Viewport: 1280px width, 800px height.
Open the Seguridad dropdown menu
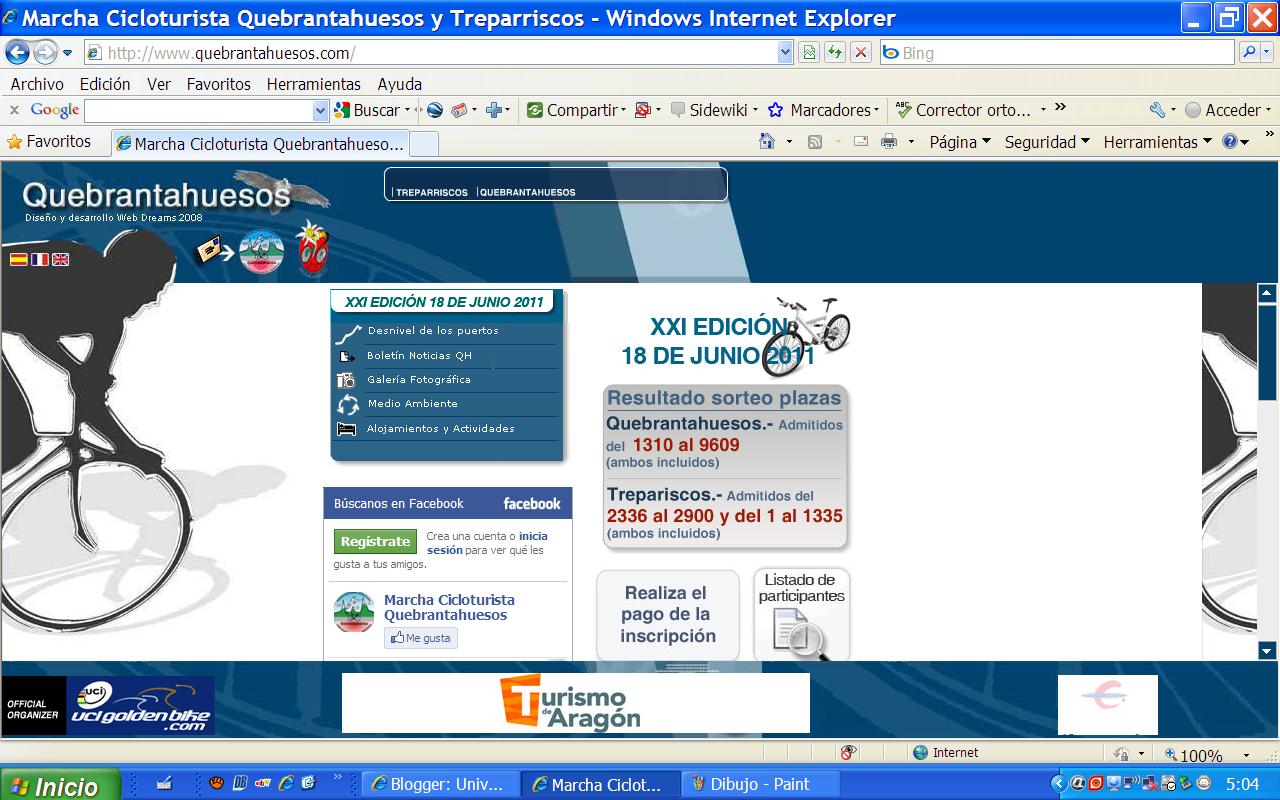[x=1047, y=142]
